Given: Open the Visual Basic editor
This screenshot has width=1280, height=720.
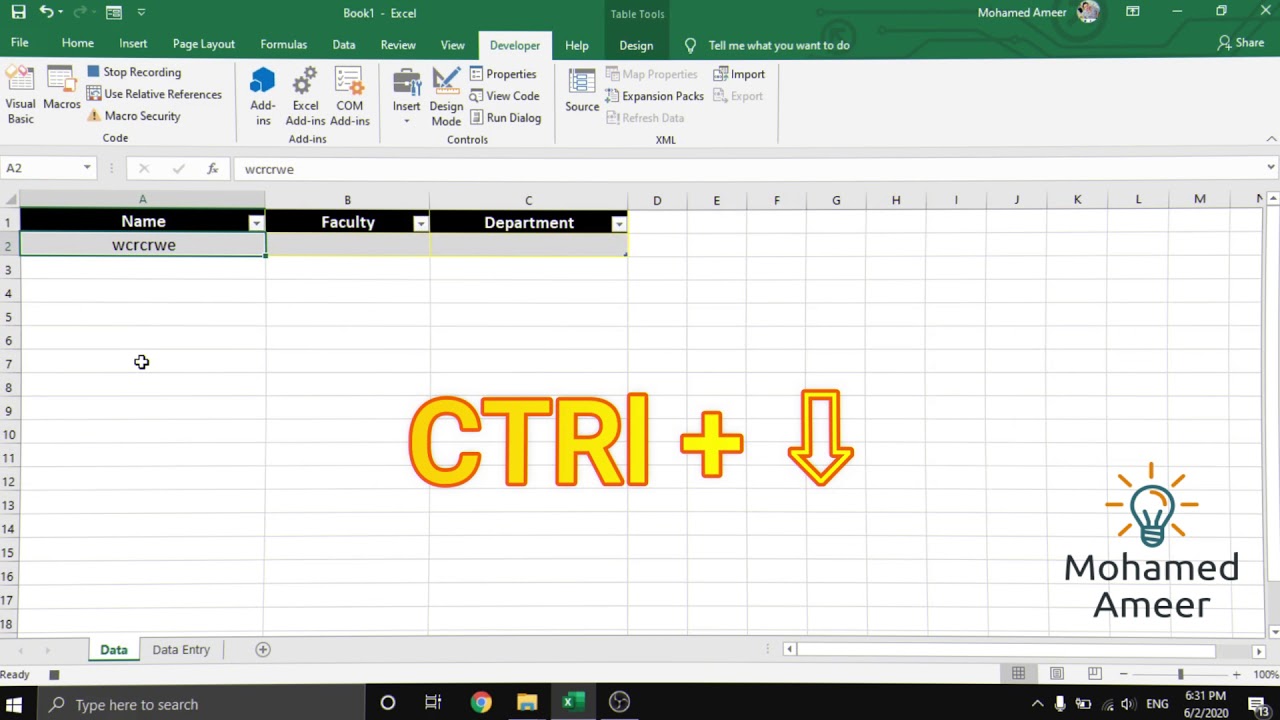Looking at the screenshot, I should 20,95.
